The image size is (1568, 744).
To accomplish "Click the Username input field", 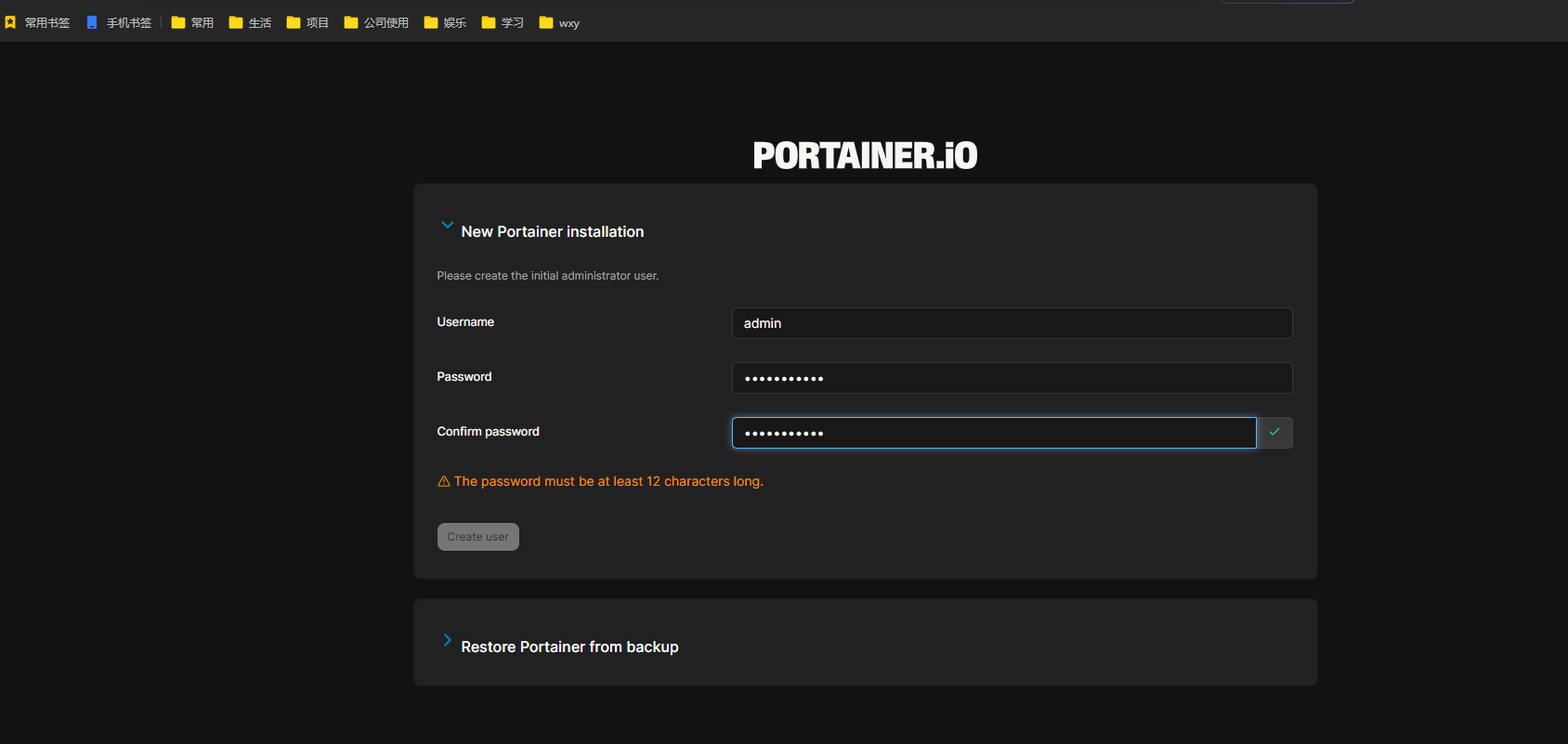I will (x=1012, y=323).
